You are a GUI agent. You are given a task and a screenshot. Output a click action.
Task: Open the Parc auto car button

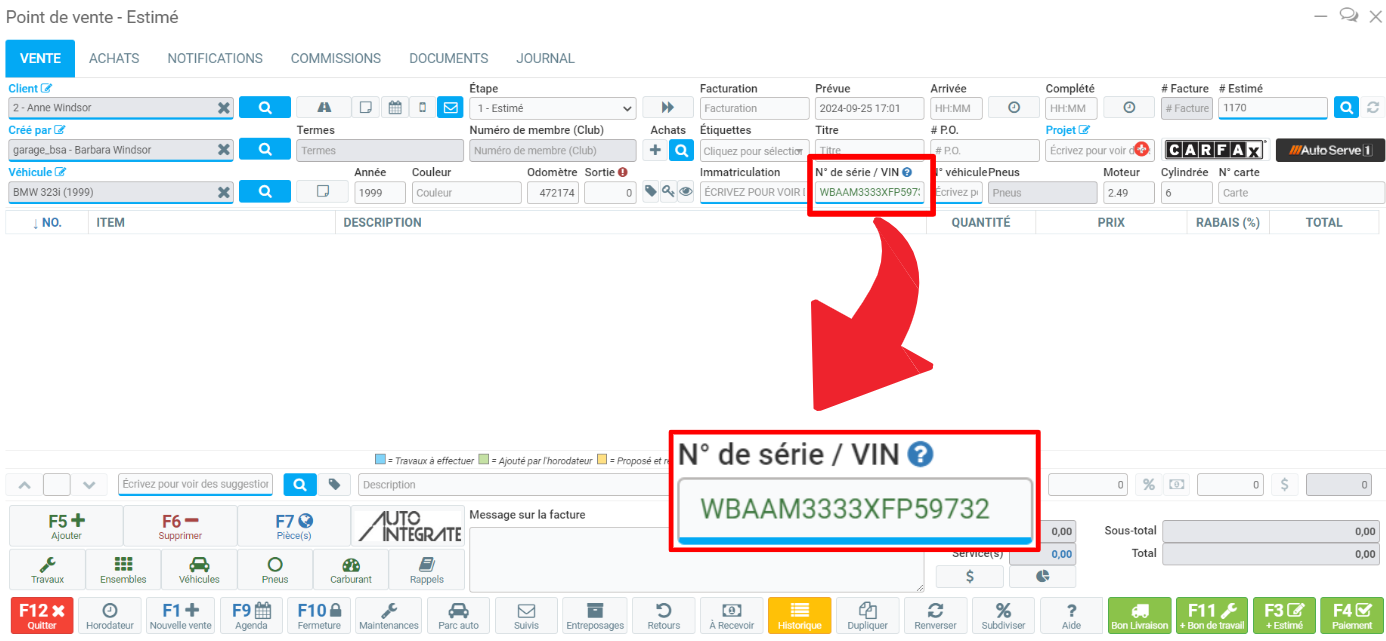coord(458,615)
